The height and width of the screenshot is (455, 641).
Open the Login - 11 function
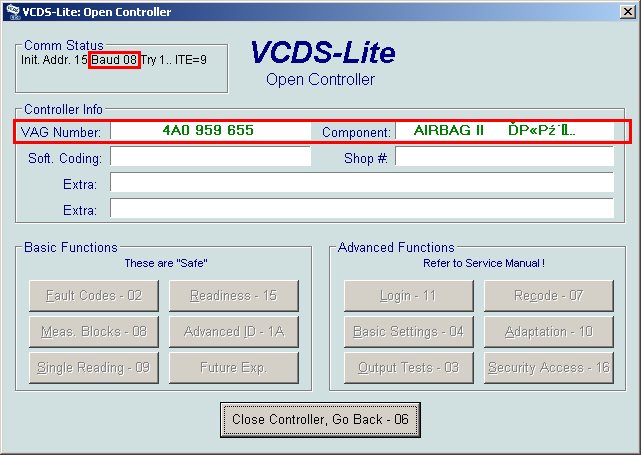tap(409, 296)
